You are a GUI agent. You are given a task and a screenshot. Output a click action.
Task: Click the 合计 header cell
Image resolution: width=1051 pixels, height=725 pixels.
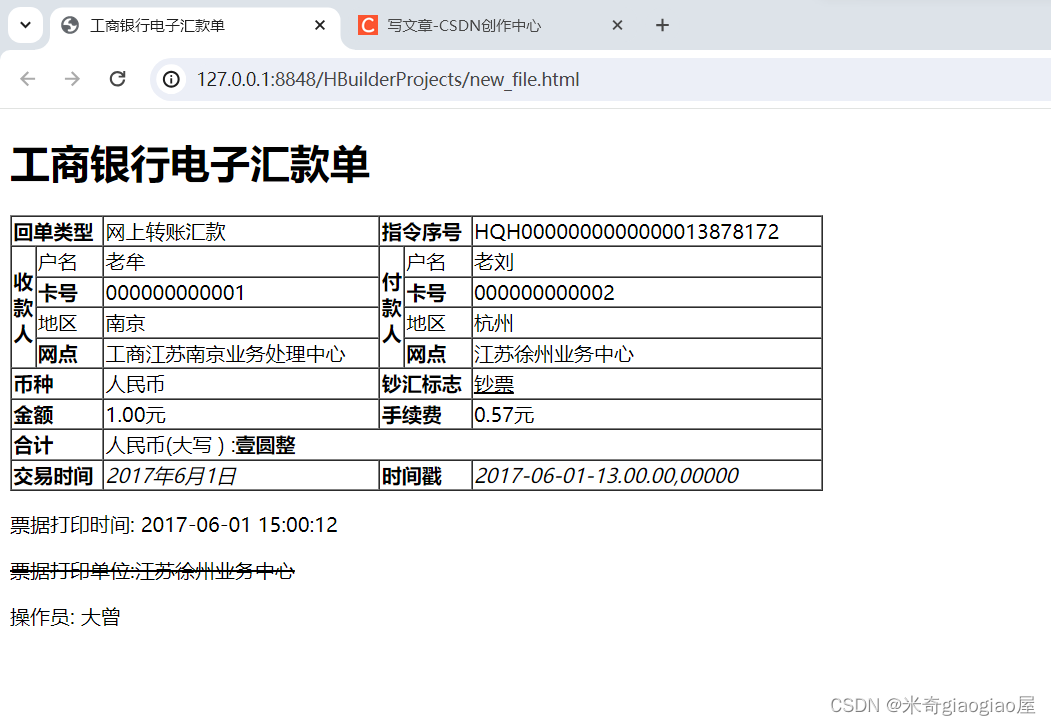pyautogui.click(x=57, y=445)
